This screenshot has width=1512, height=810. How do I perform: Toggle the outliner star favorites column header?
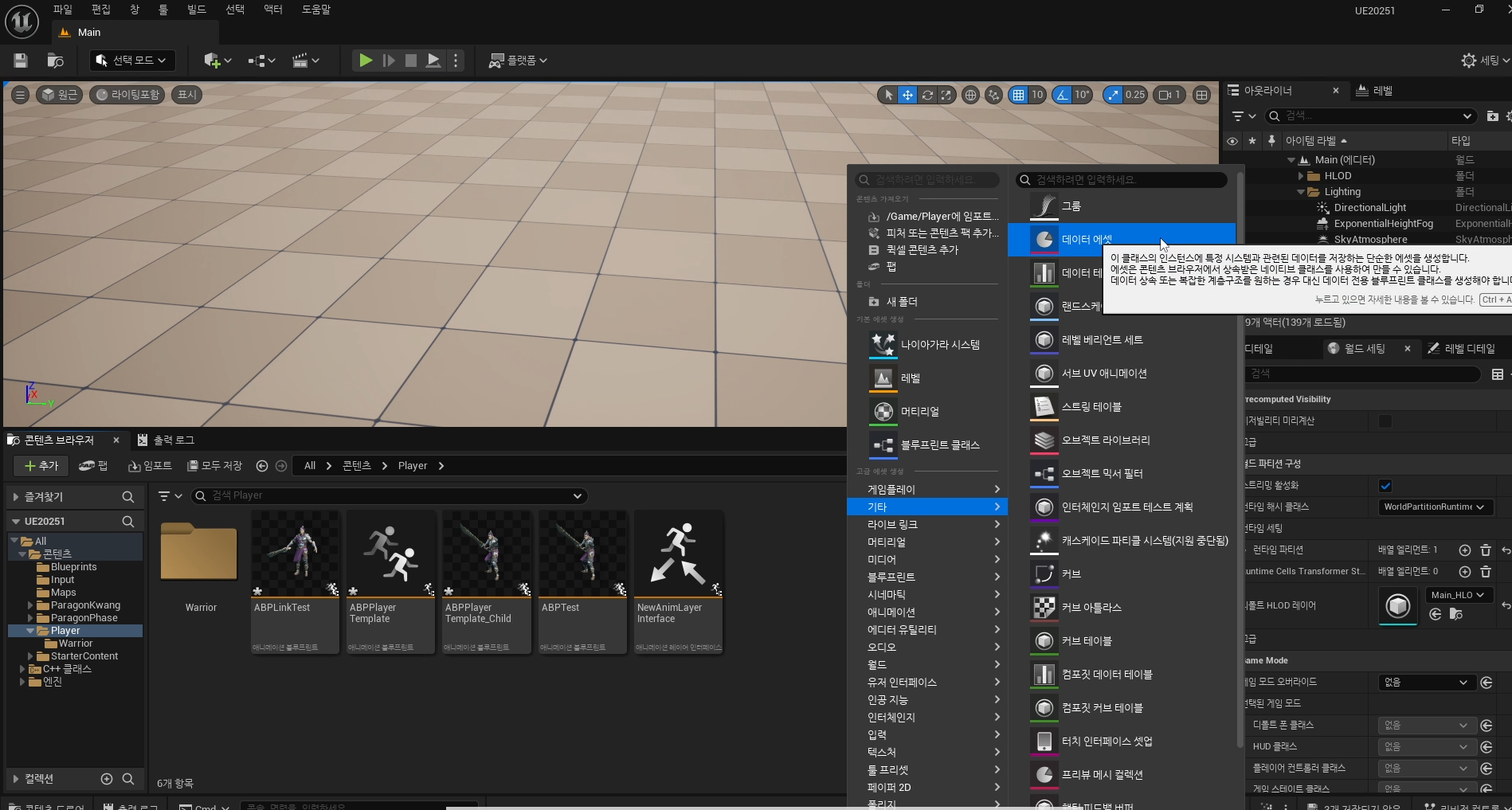(x=1252, y=141)
